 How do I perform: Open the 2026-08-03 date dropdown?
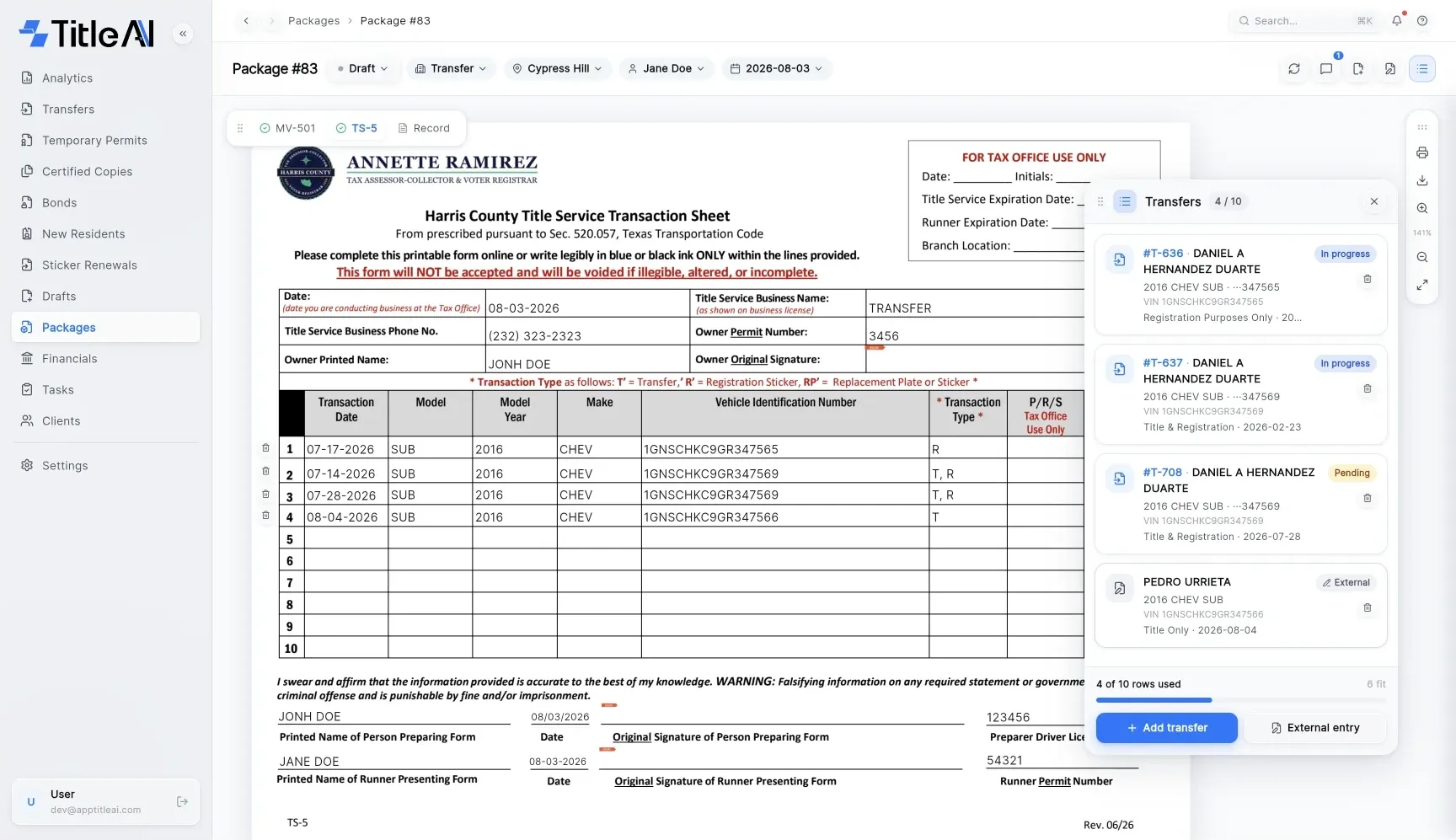click(776, 69)
